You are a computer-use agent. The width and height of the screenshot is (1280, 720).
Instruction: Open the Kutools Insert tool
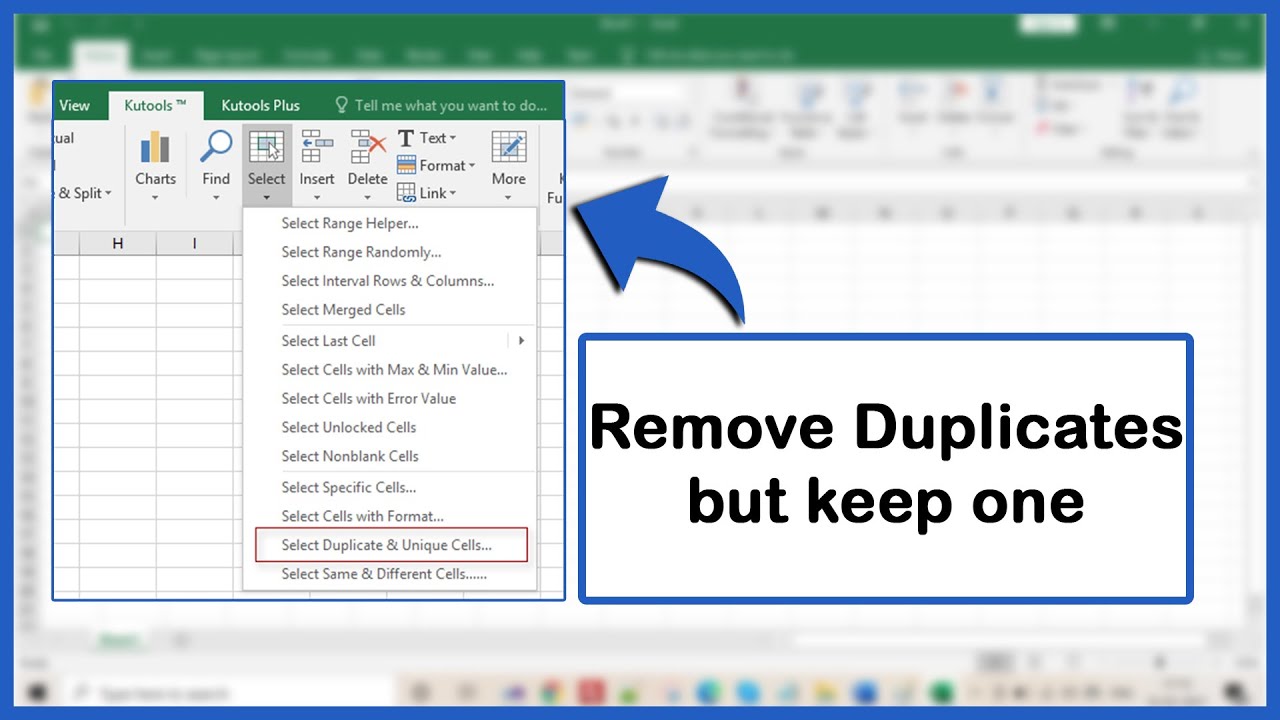pos(317,164)
